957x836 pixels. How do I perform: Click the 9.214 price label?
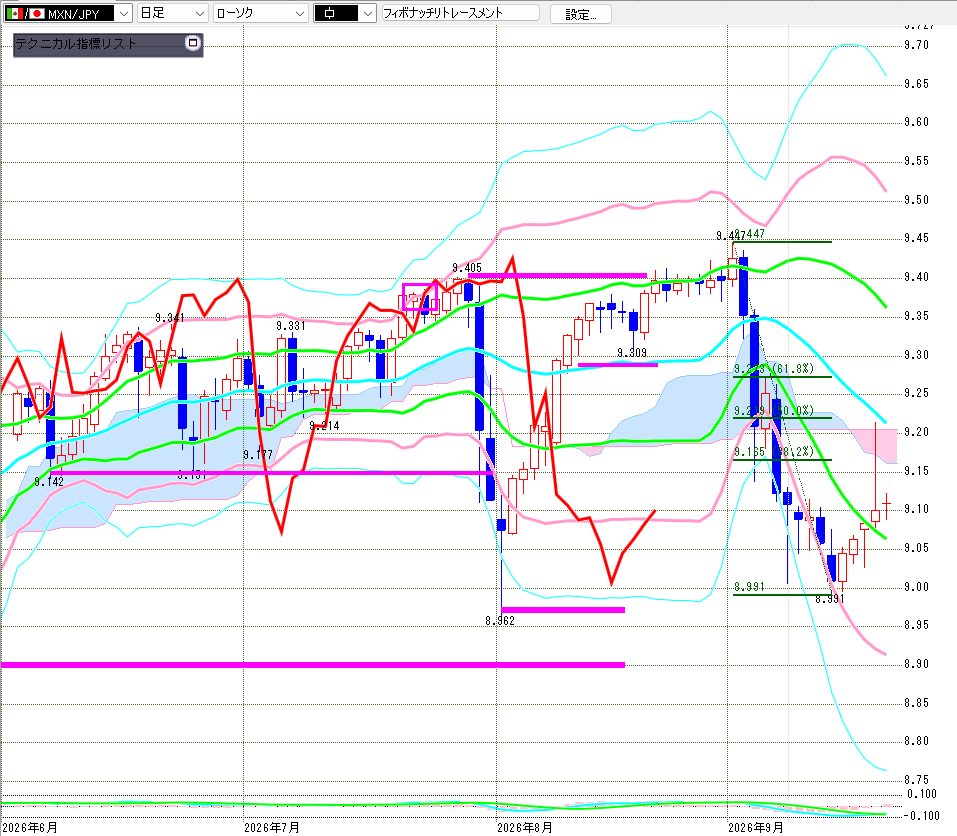pyautogui.click(x=324, y=426)
